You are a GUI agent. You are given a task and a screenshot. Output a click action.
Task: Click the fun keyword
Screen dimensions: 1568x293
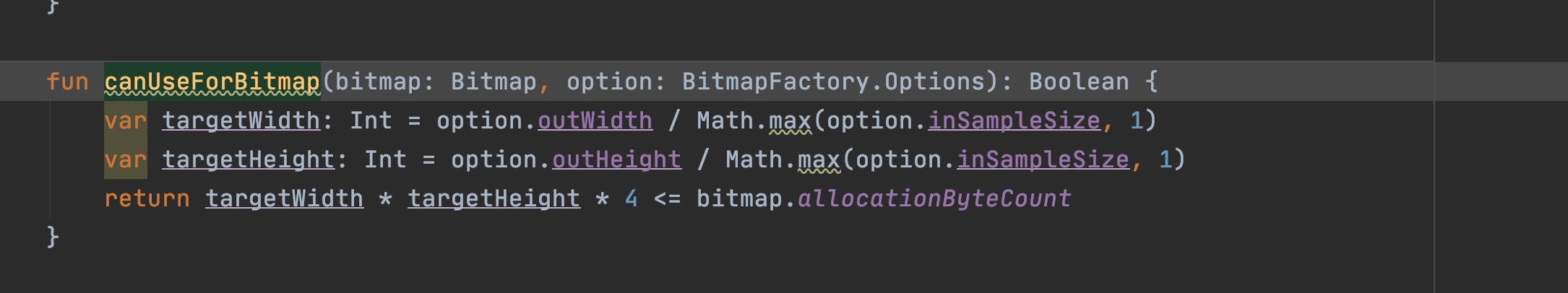click(x=67, y=82)
